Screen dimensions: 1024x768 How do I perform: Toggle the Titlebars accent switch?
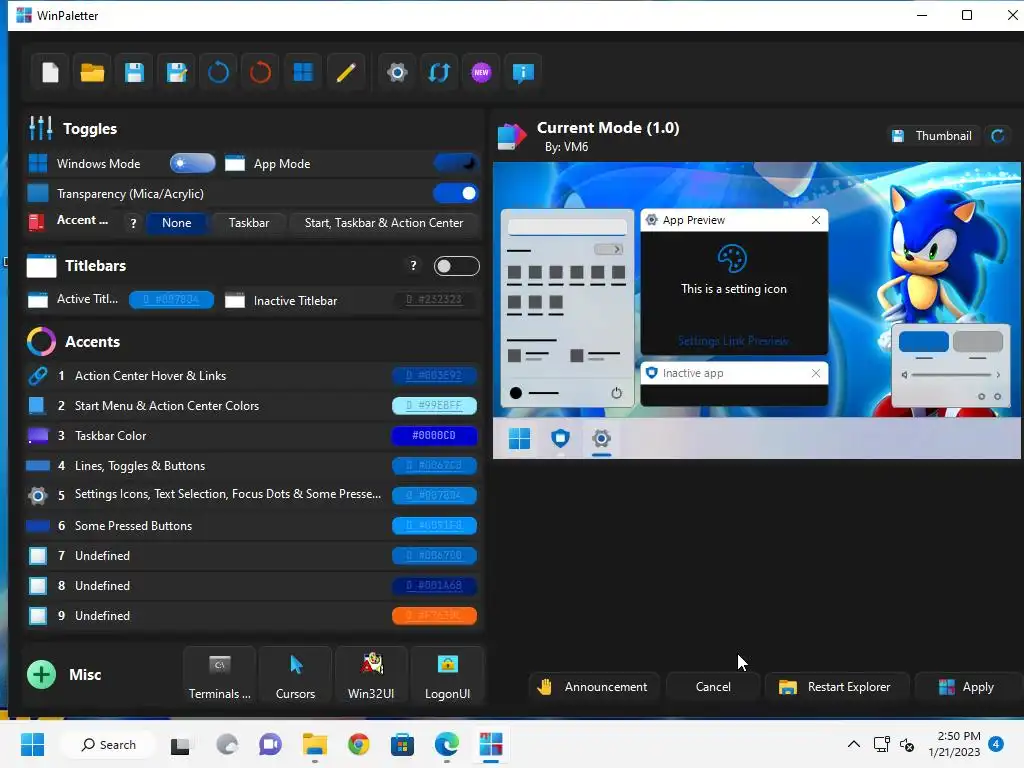(456, 266)
